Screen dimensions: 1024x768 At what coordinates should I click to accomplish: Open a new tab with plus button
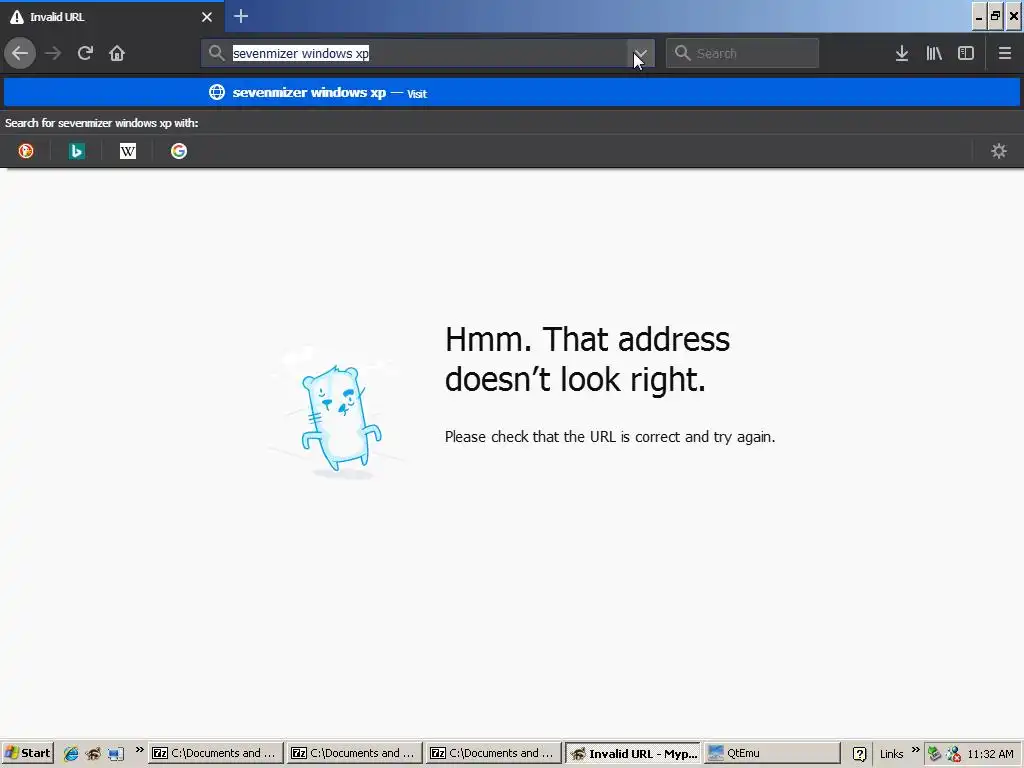coord(241,16)
